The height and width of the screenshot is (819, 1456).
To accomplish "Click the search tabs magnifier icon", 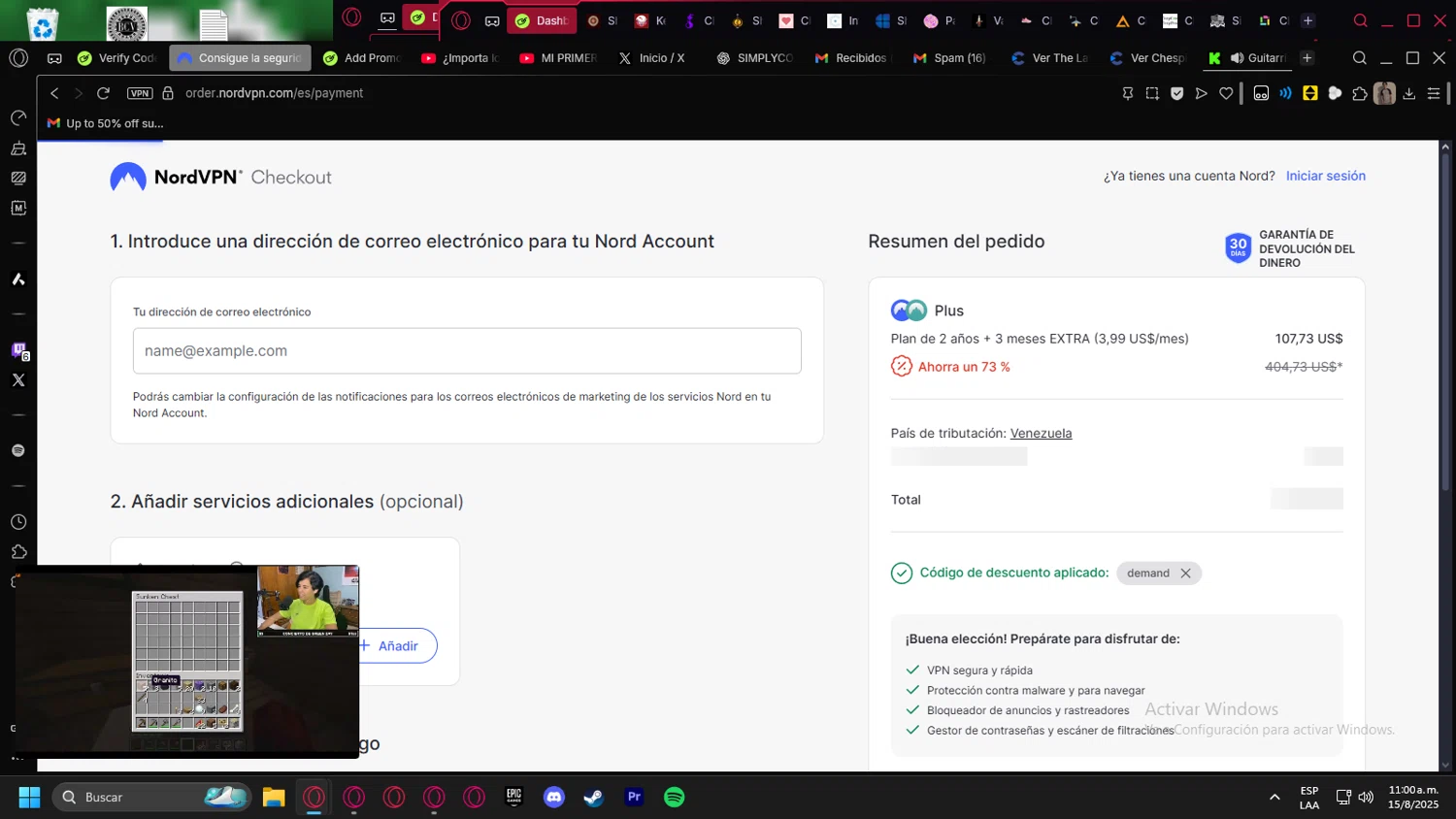I will 1360,58.
